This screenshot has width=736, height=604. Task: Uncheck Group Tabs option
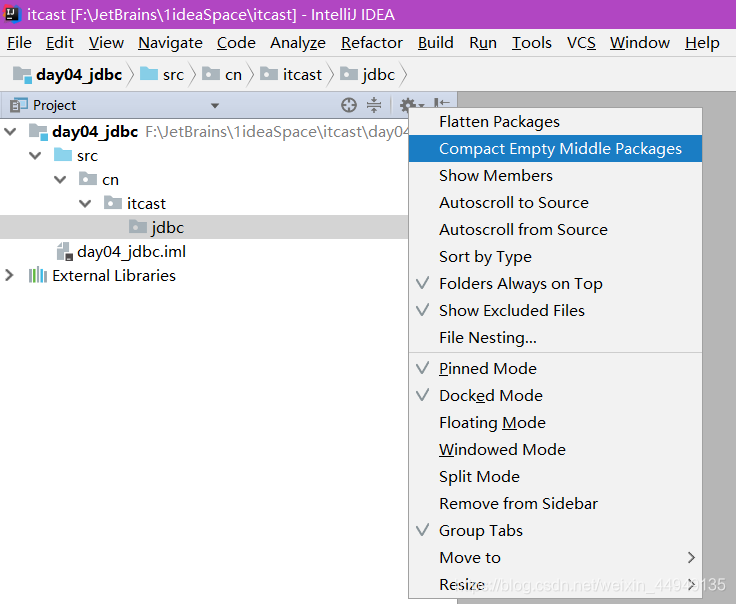[x=555, y=530]
